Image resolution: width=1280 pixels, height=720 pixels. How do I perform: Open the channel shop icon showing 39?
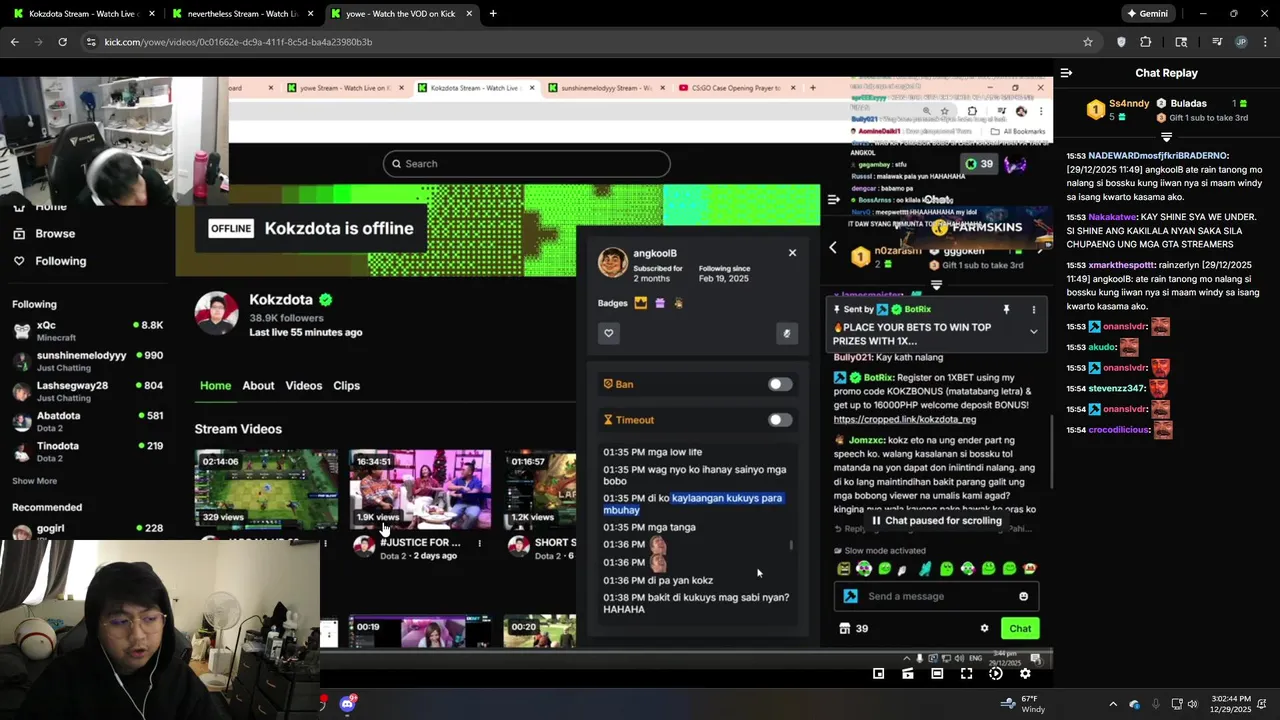point(853,629)
